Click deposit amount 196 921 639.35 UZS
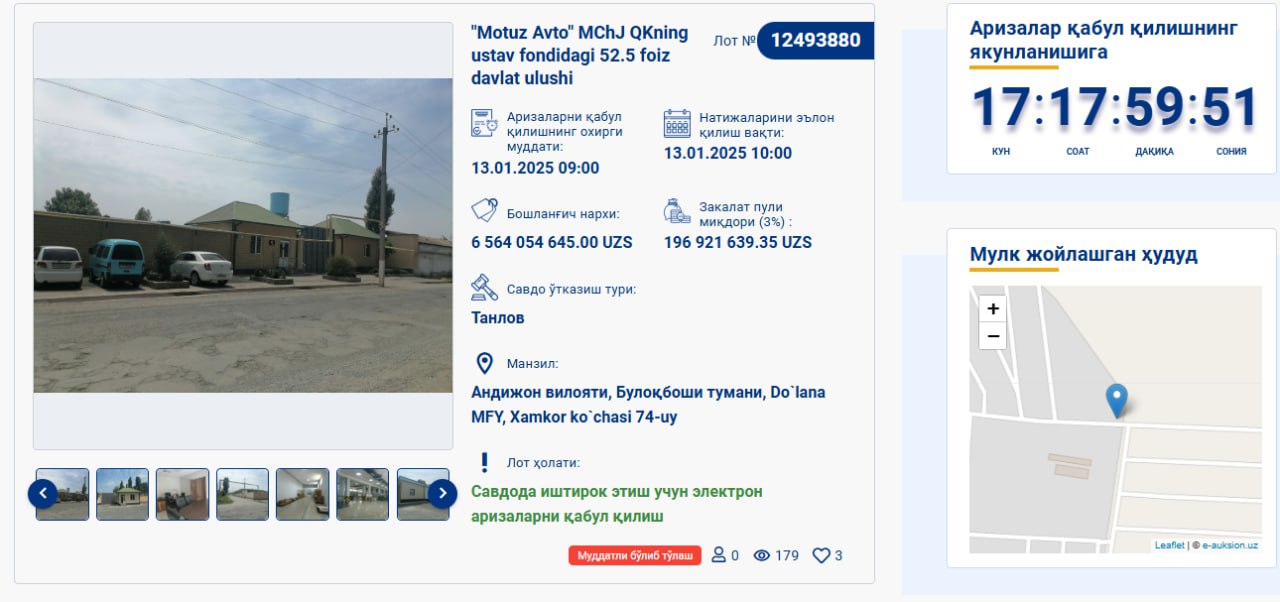 click(x=738, y=242)
